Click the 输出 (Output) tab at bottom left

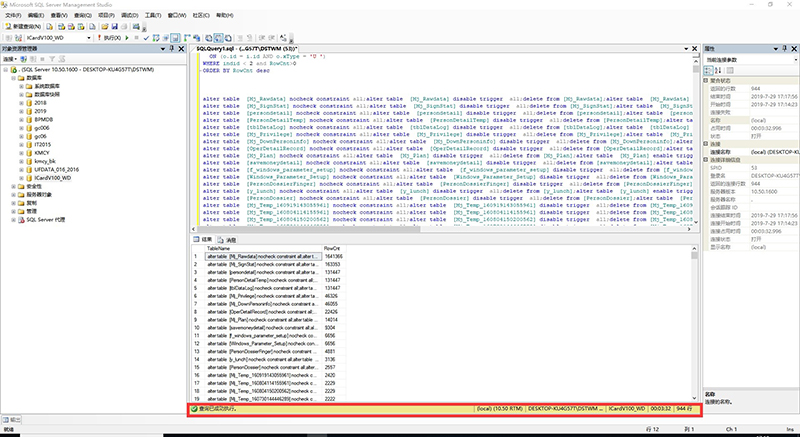pos(11,420)
